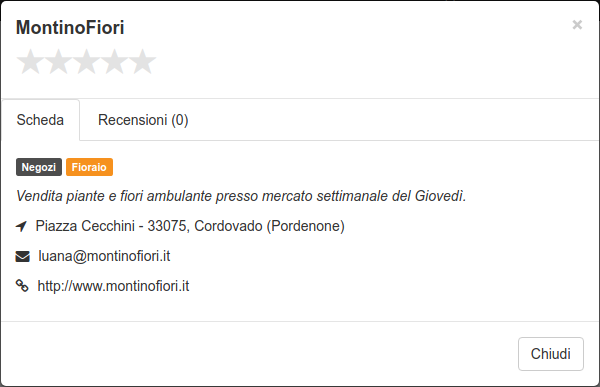The width and height of the screenshot is (600, 387).
Task: Select the third rating star
Action: coord(86,61)
